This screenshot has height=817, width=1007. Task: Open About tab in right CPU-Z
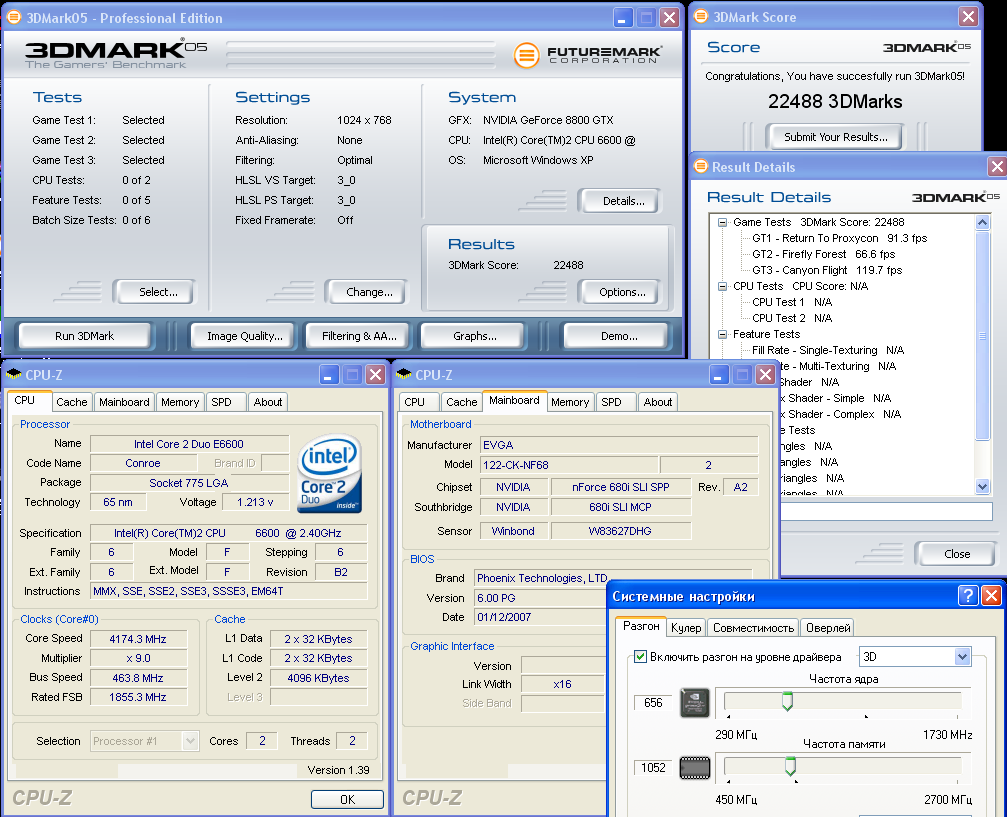(658, 402)
